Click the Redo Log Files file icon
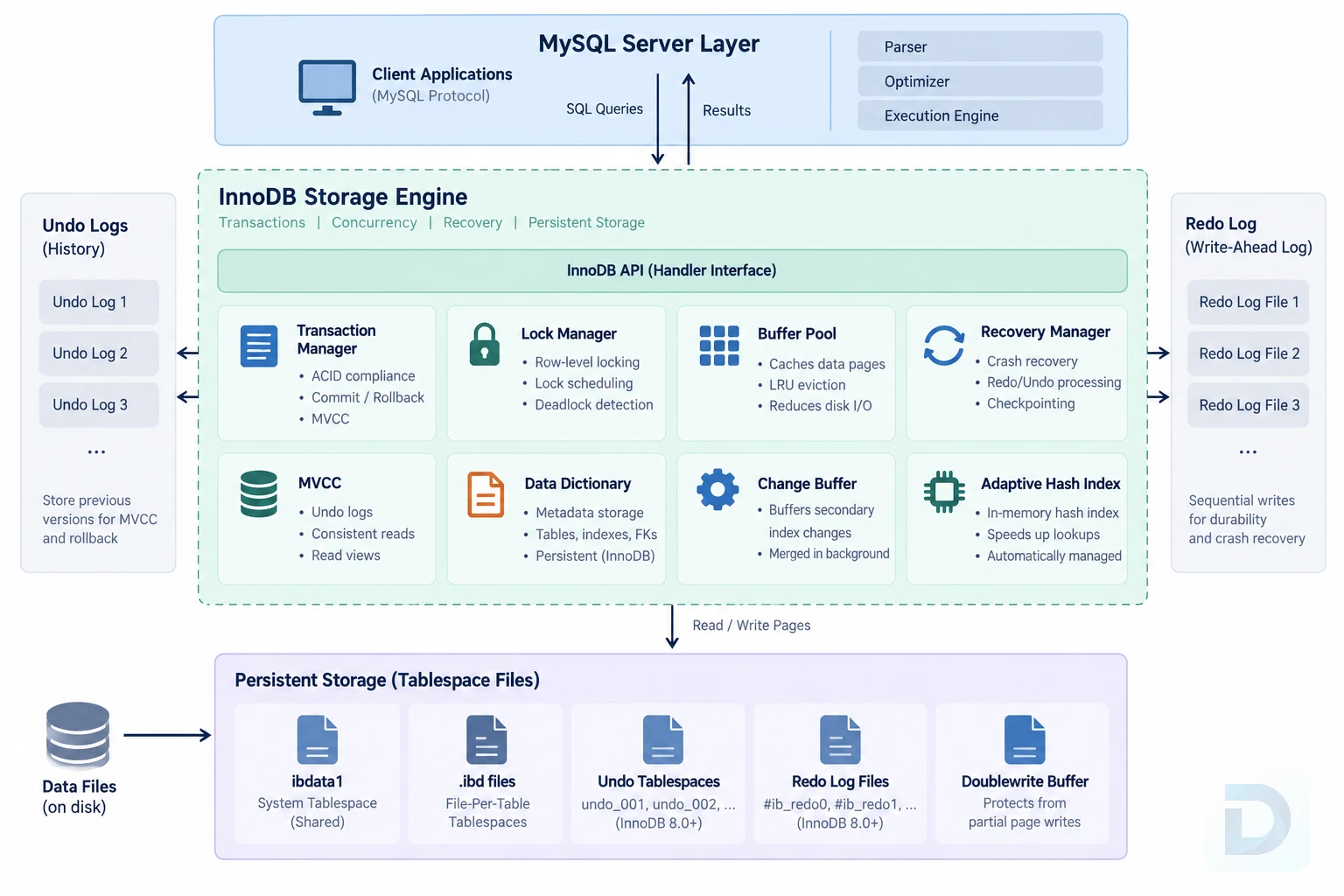Viewport: 1344px width, 896px height. tap(840, 740)
